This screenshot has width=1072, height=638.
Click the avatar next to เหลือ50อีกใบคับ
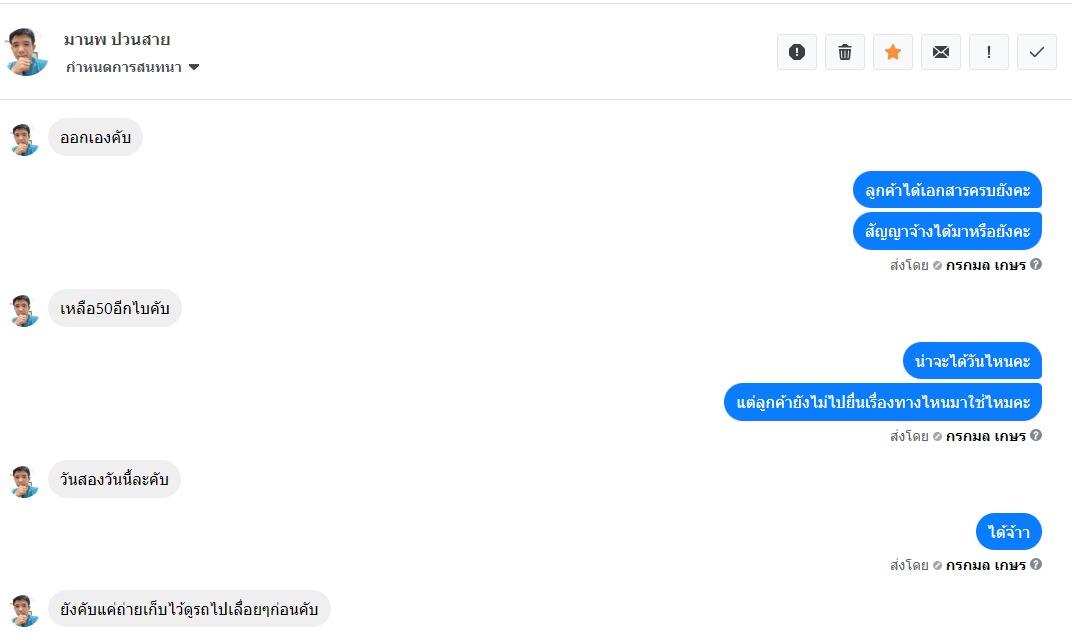tap(24, 310)
